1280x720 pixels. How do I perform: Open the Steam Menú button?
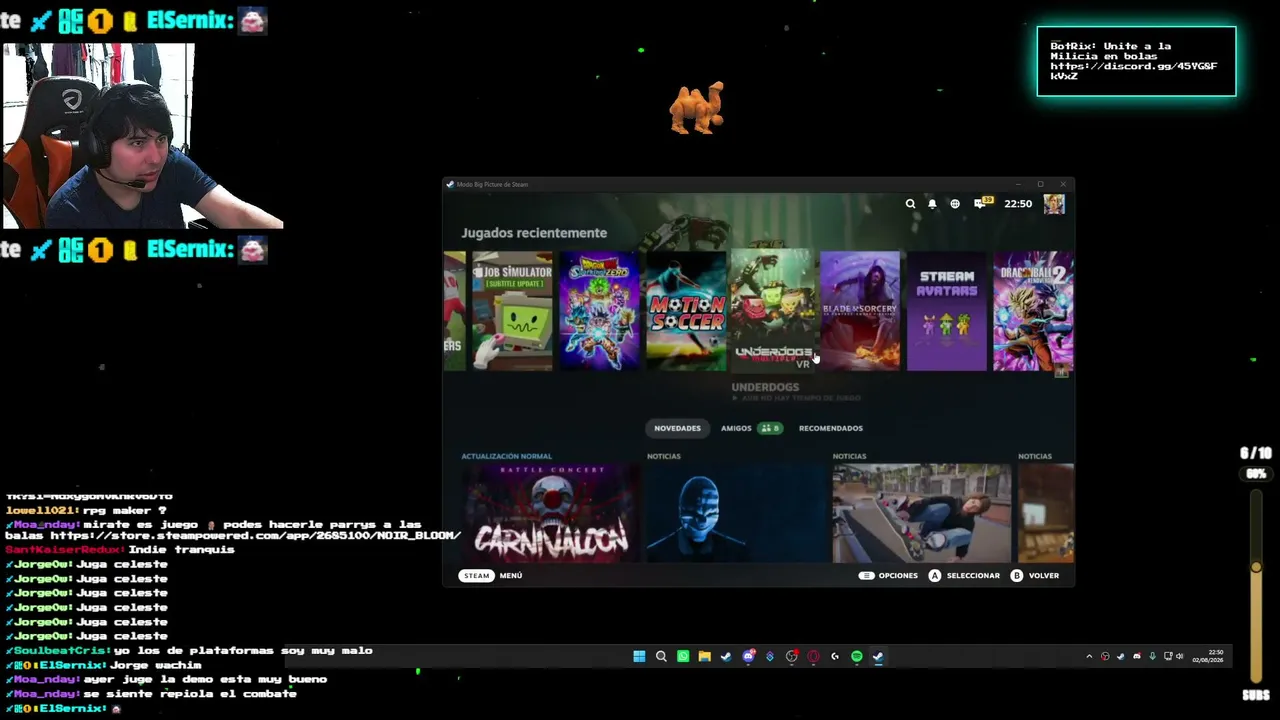pos(491,575)
